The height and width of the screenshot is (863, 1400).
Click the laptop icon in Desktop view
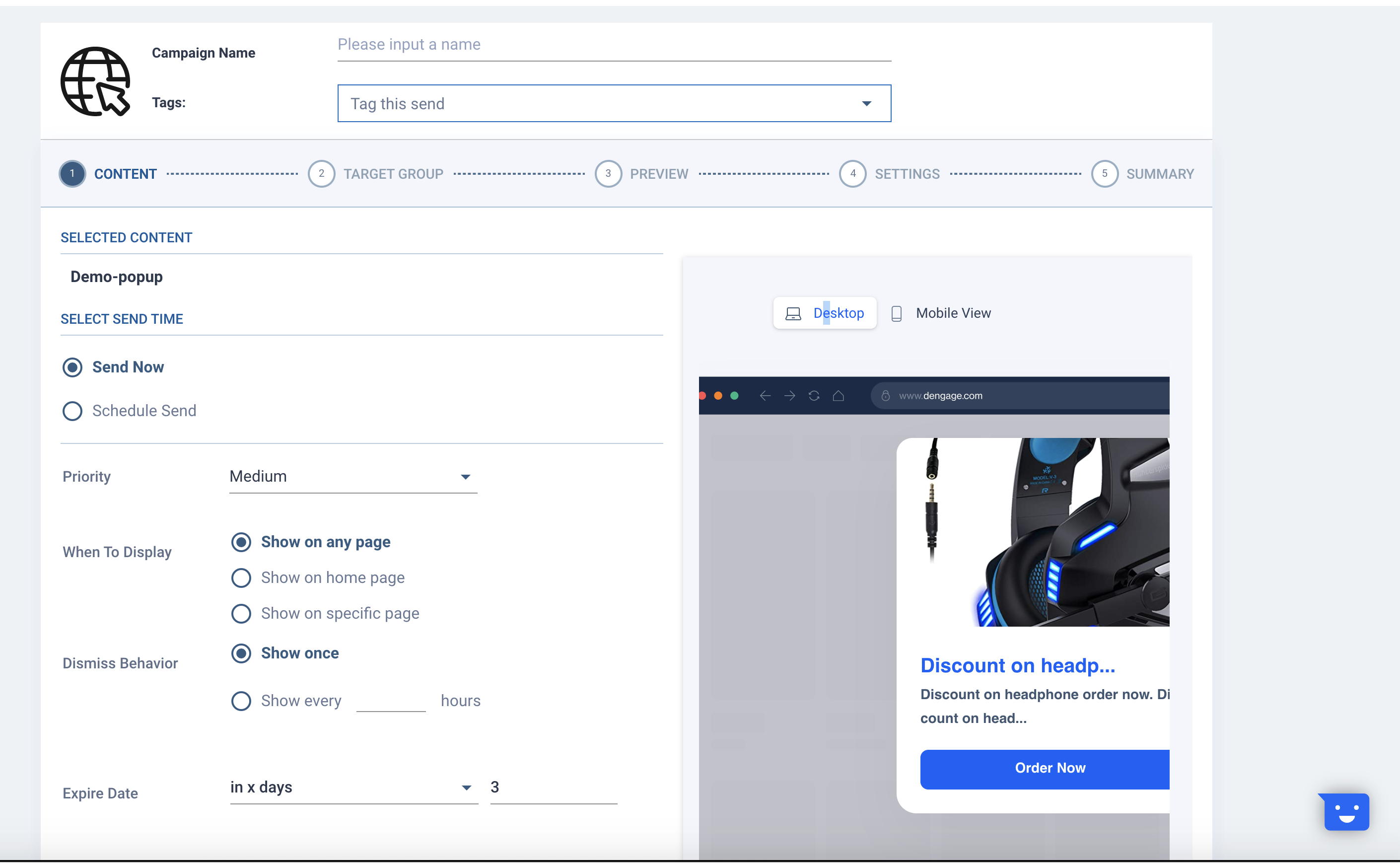tap(793, 313)
